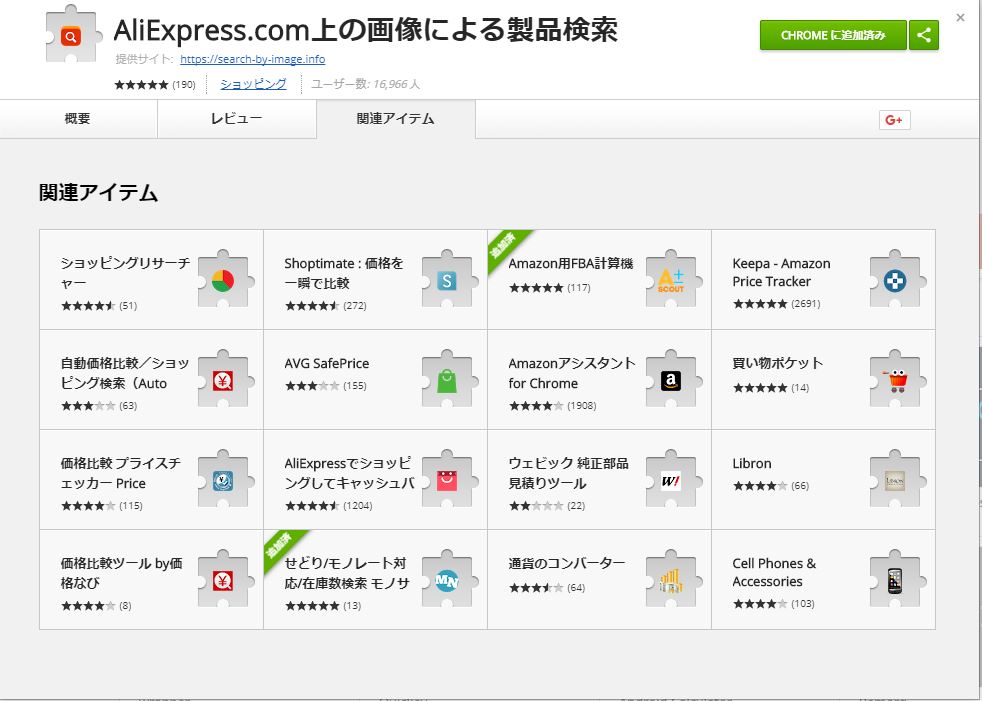Click the CHROME に追加済み button

(833, 35)
